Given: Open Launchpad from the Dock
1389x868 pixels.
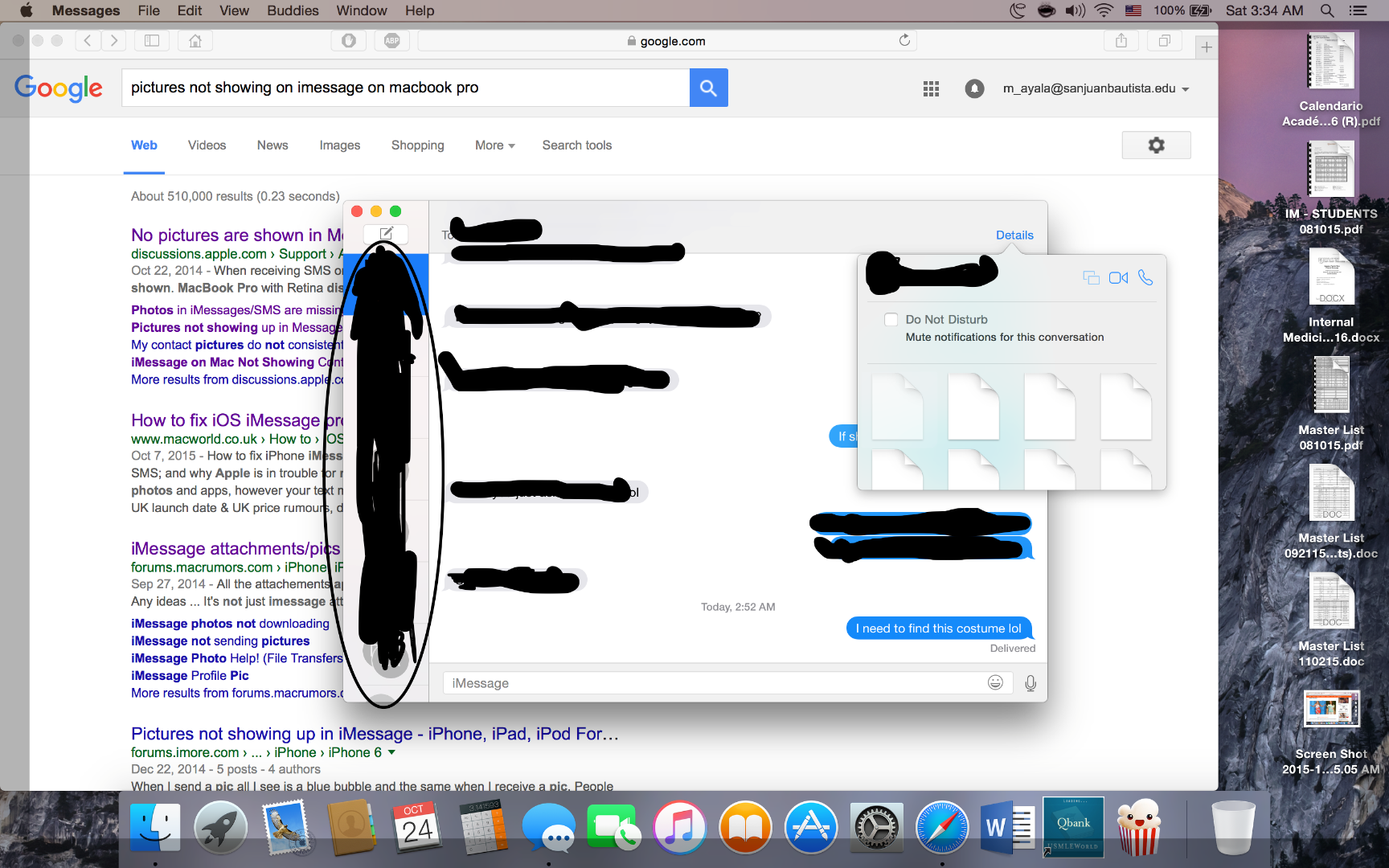Looking at the screenshot, I should 219,827.
